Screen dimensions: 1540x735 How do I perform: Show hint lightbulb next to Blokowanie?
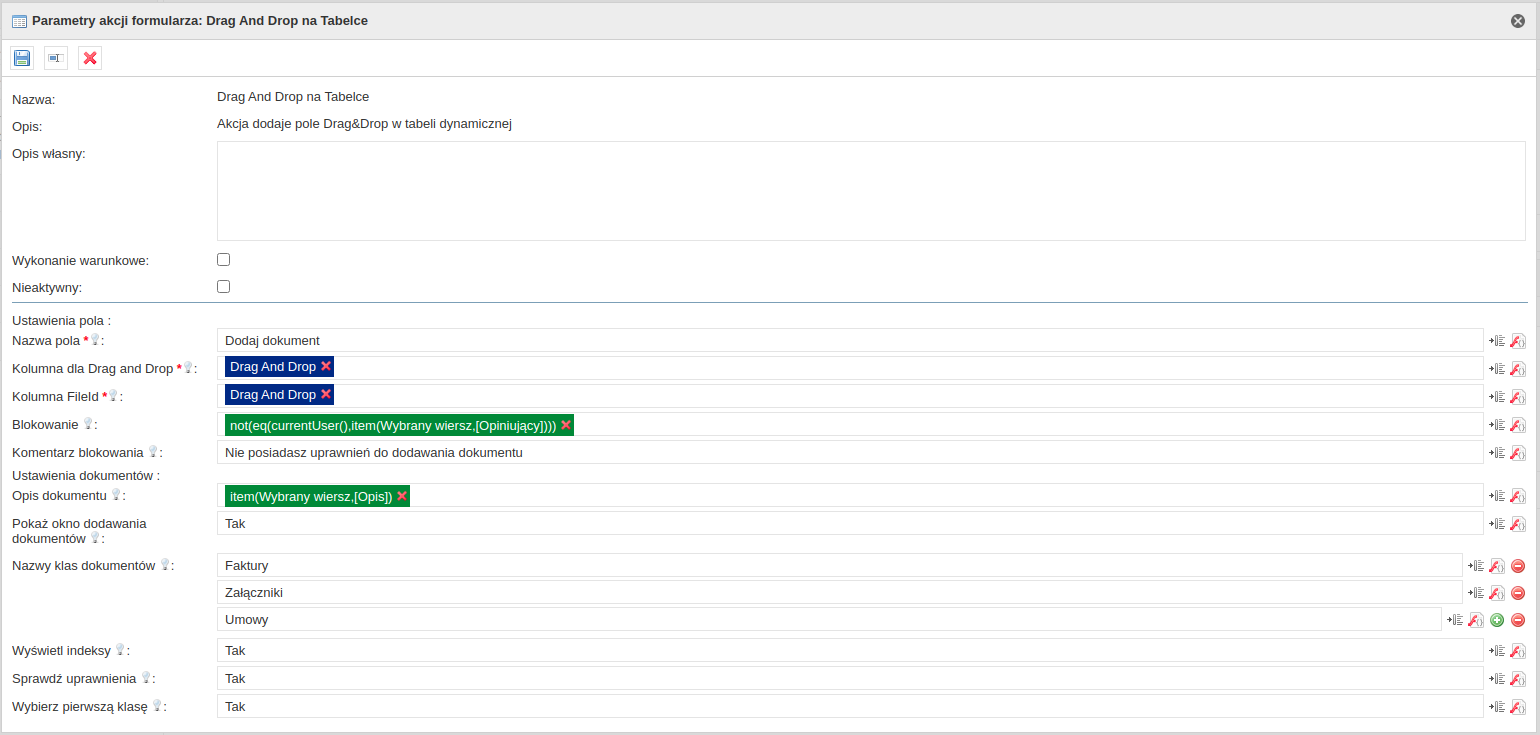(x=88, y=423)
